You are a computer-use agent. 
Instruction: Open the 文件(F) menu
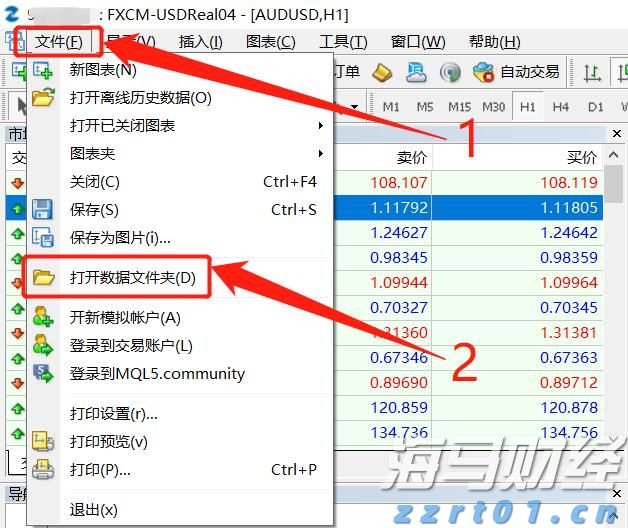point(59,41)
